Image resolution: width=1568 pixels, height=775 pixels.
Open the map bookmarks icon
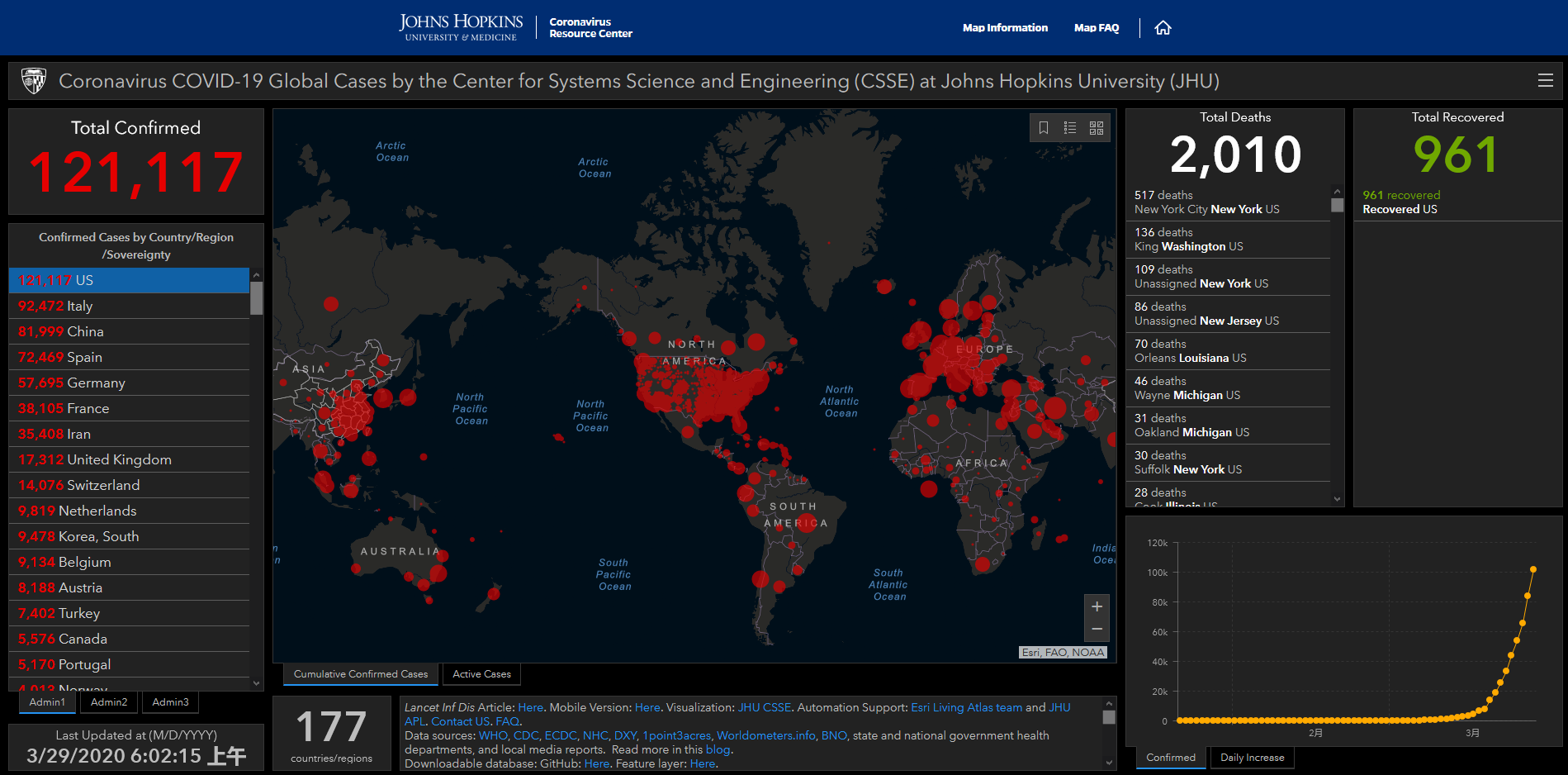[x=1044, y=128]
